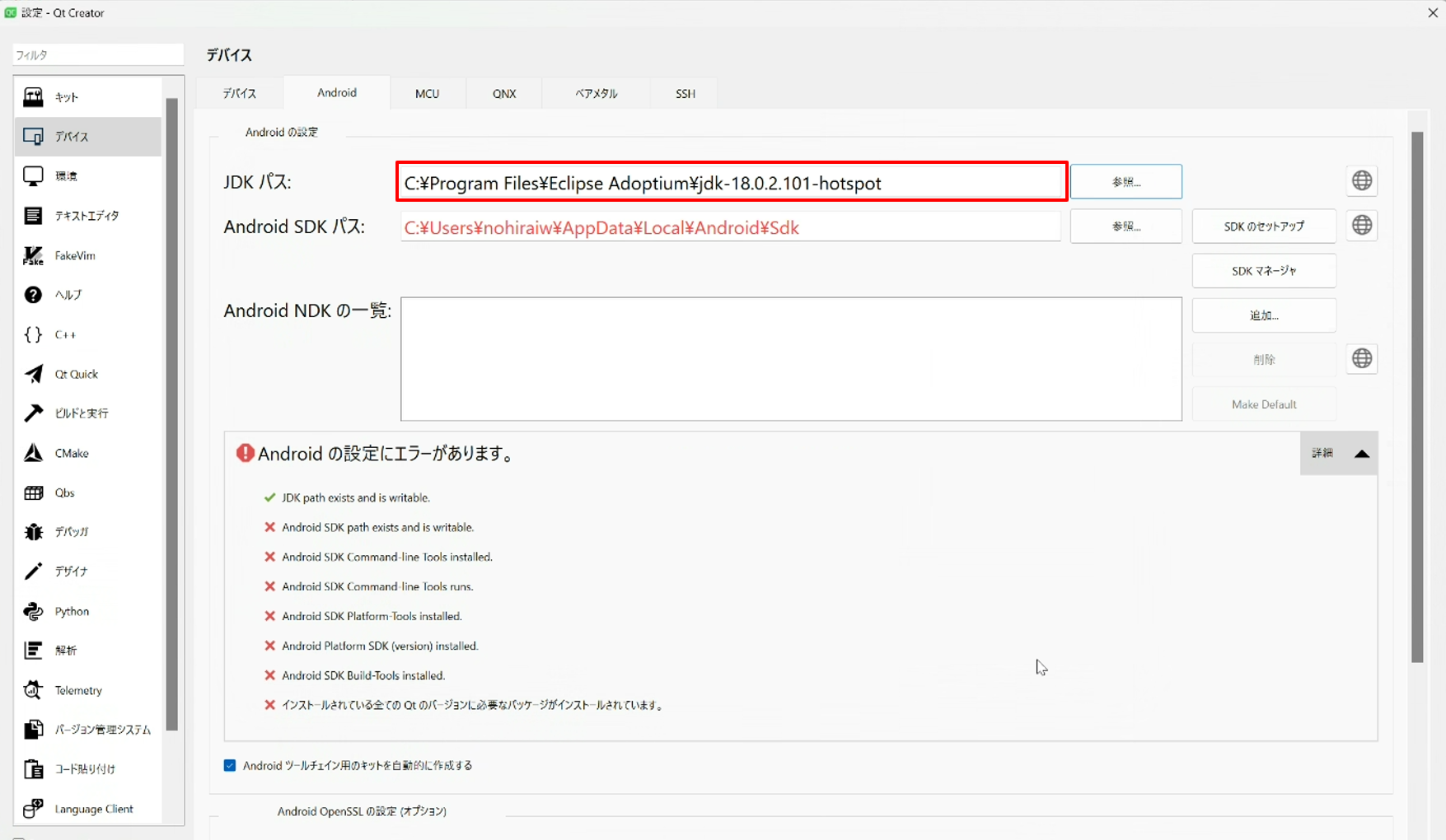Click 追加... to add an NDK

point(1263,315)
